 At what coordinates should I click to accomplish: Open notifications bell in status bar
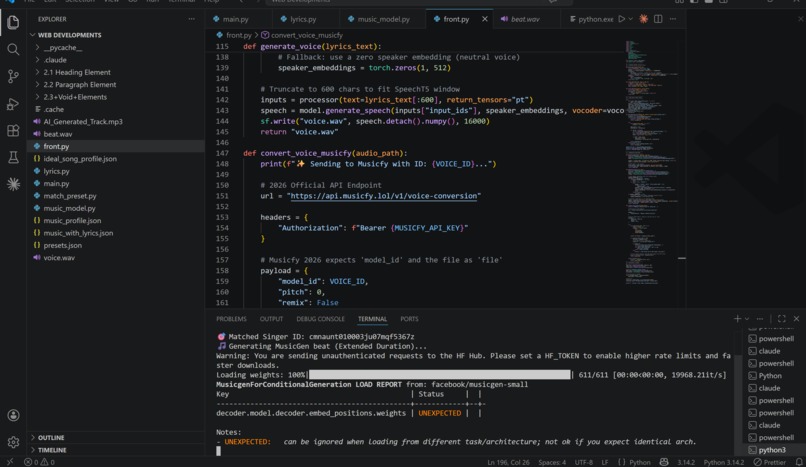pos(799,462)
